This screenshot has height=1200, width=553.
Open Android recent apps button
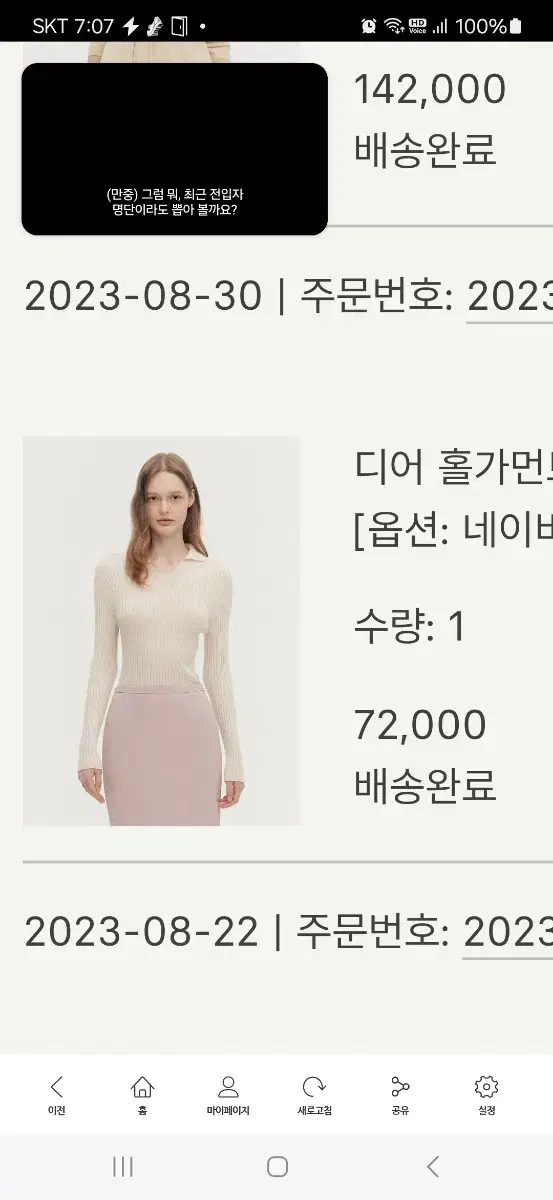click(123, 1166)
